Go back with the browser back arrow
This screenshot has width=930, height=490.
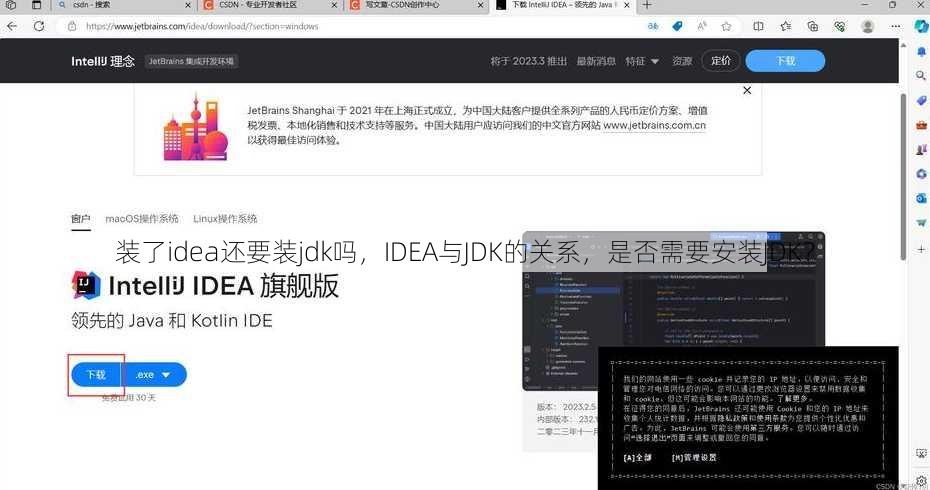[12, 26]
